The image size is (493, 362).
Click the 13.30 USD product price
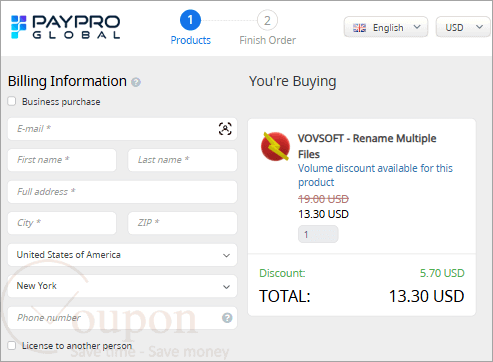[x=323, y=214]
